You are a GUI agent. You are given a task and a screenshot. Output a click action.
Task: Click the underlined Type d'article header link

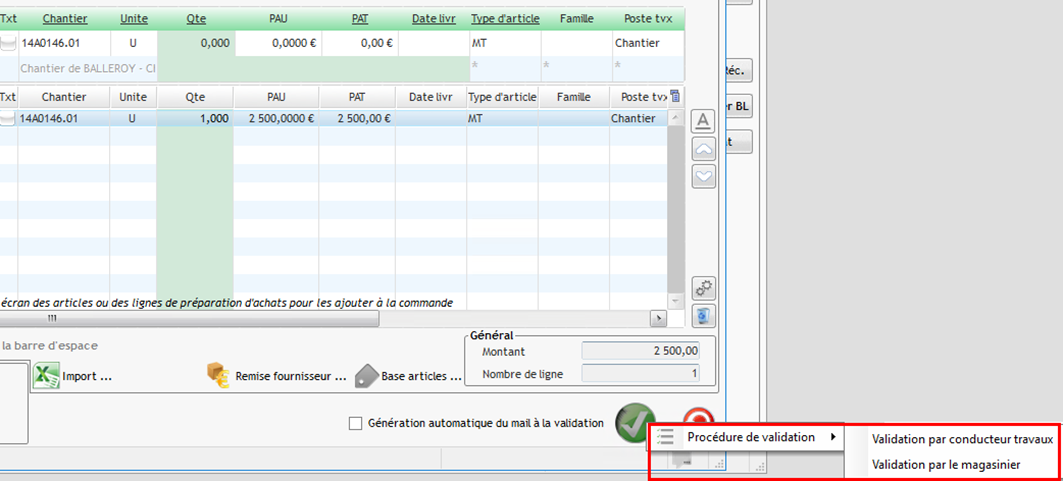click(x=505, y=19)
